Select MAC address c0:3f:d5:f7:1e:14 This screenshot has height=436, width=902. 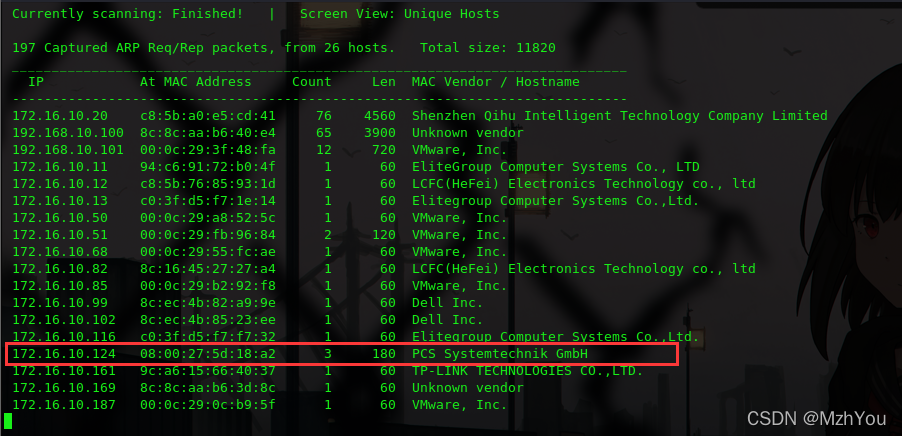coord(208,201)
